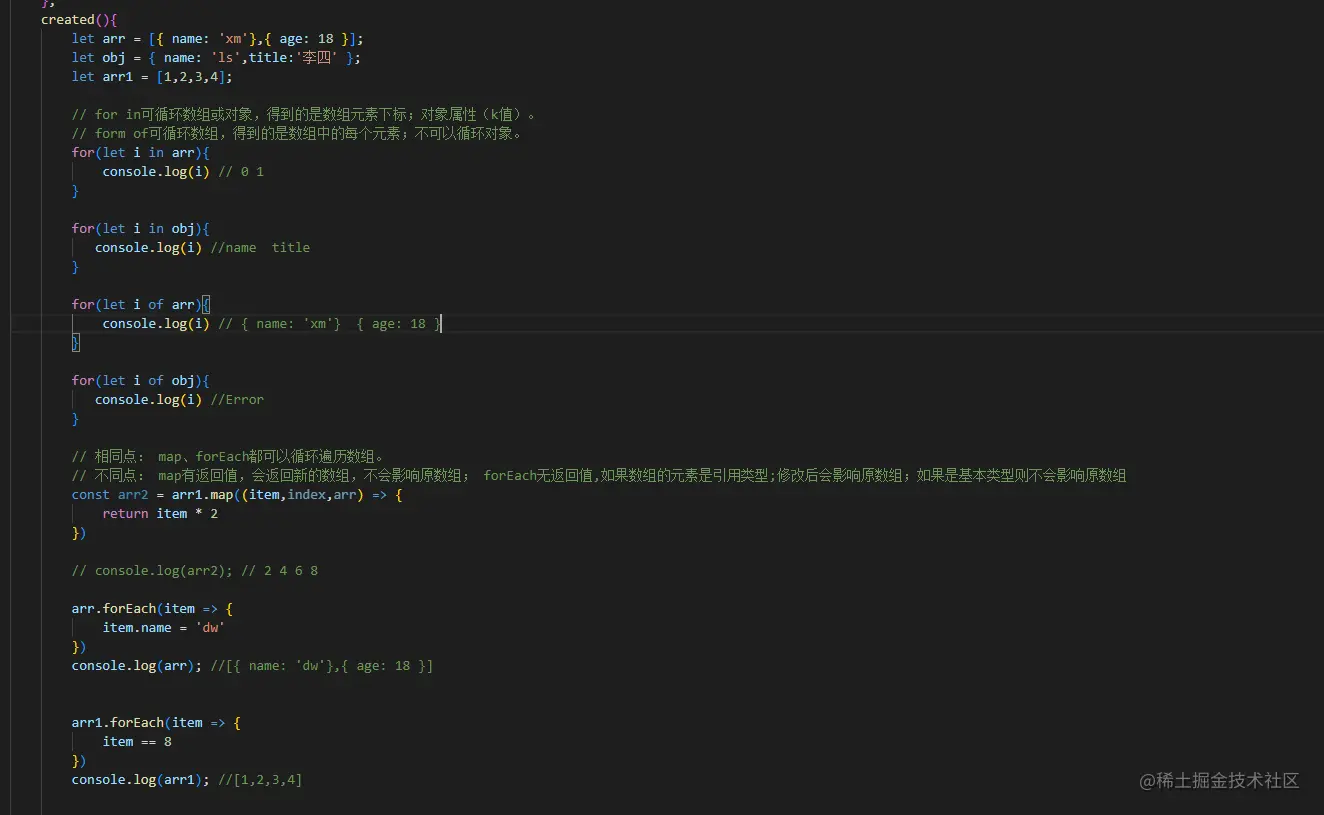Viewport: 1324px width, 815px height.
Task: Click the line with comment '//name title'
Action: 202,247
